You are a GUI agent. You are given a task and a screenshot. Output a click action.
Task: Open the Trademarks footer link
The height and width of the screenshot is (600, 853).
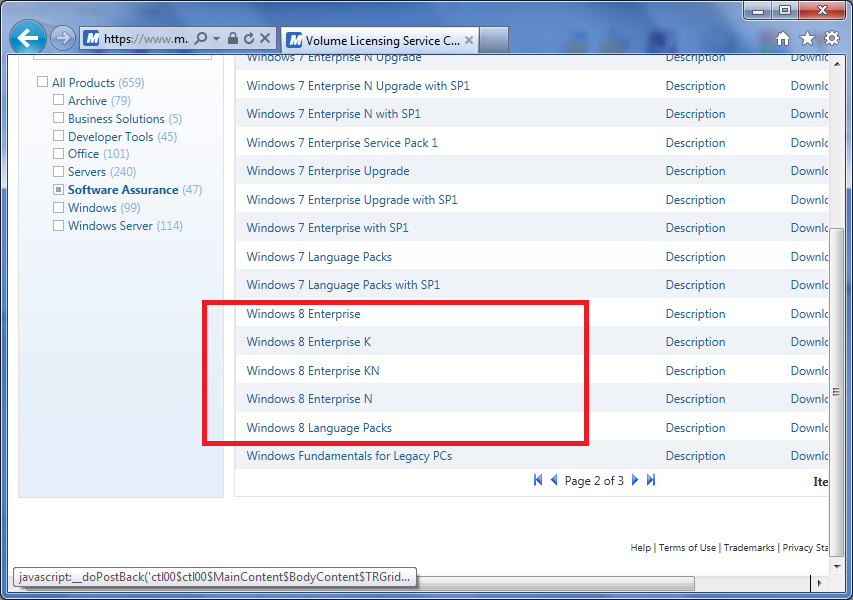pos(749,548)
